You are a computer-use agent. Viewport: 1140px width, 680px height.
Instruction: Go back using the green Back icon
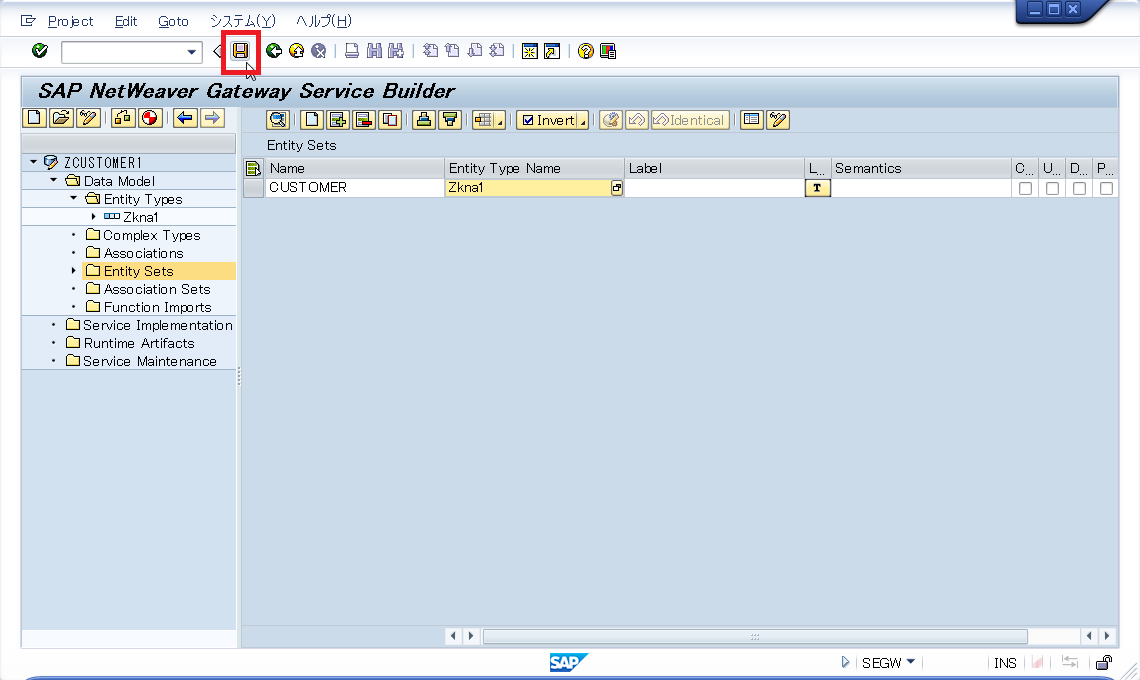point(274,51)
